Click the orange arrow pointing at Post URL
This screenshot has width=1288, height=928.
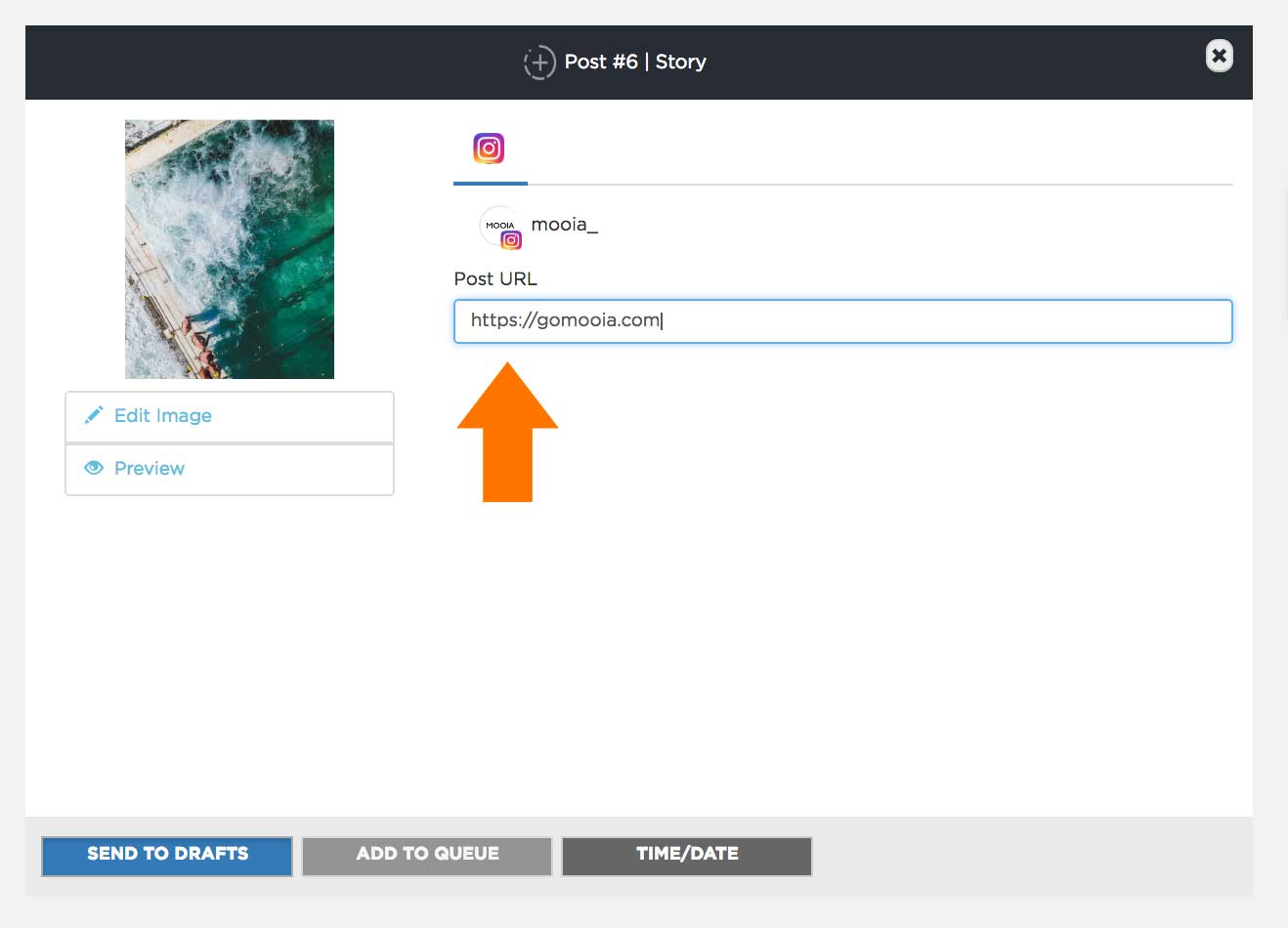[x=507, y=430]
